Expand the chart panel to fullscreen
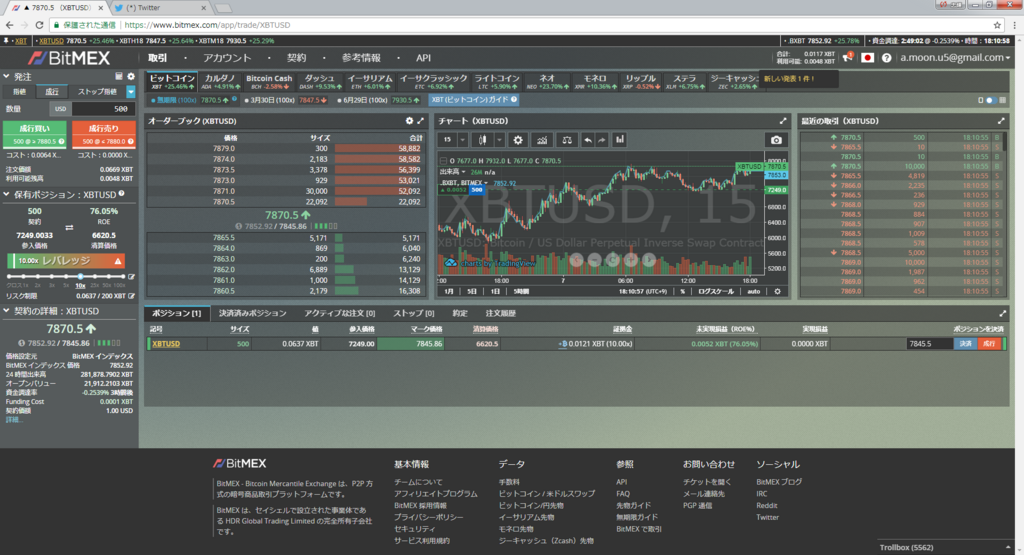1024x555 pixels. point(783,121)
